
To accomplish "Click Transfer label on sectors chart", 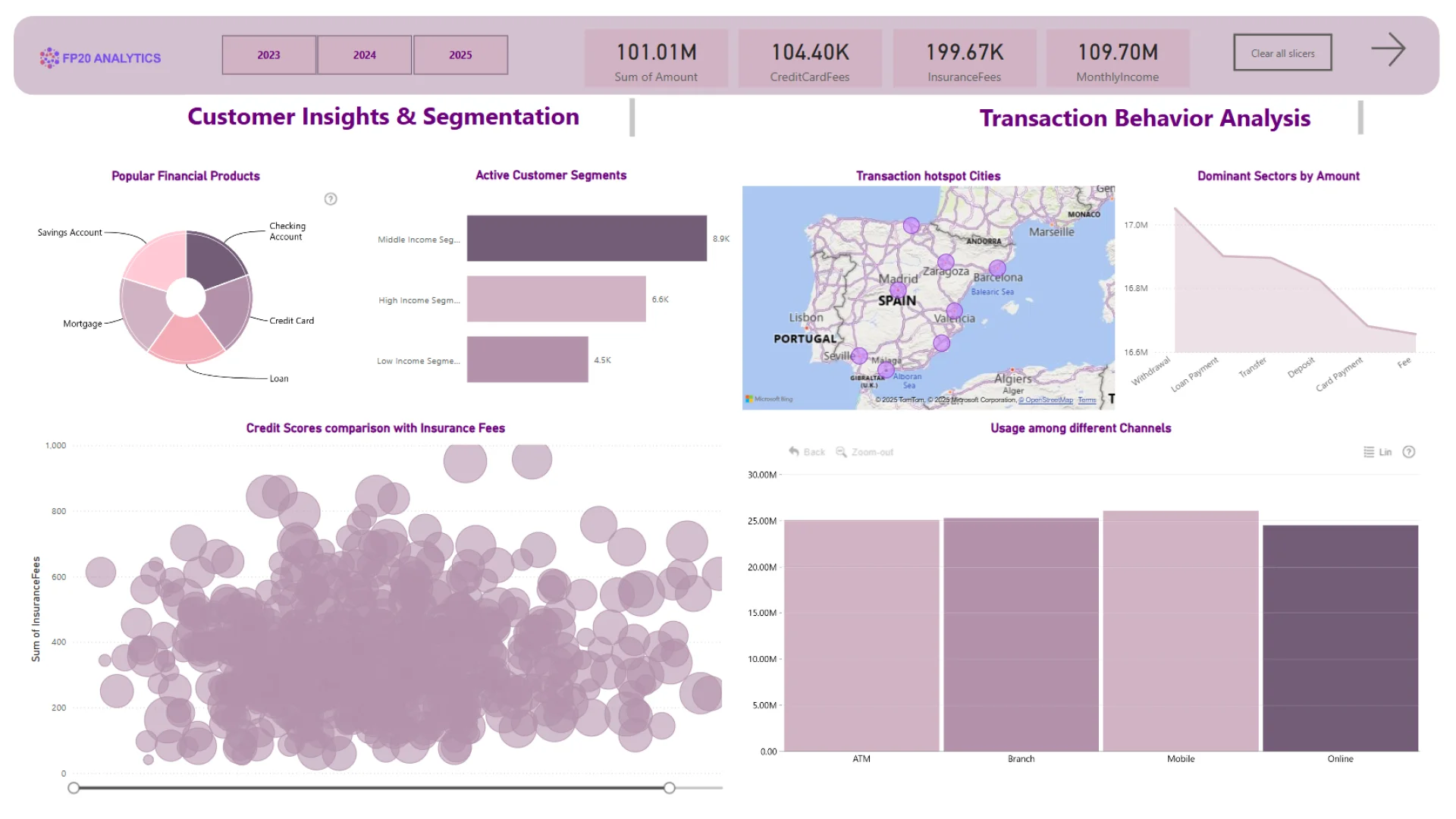I will [x=1253, y=367].
